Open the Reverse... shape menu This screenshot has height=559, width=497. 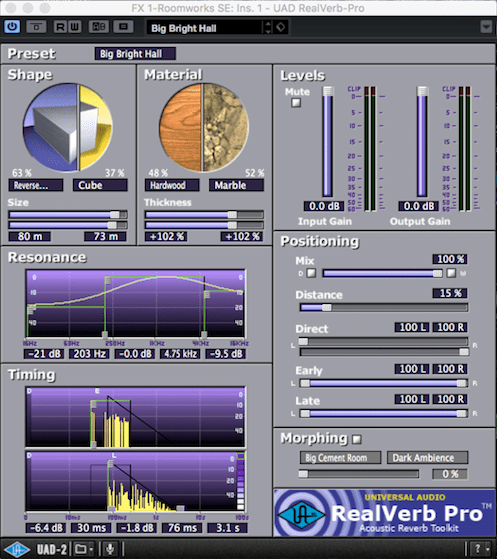coord(36,185)
